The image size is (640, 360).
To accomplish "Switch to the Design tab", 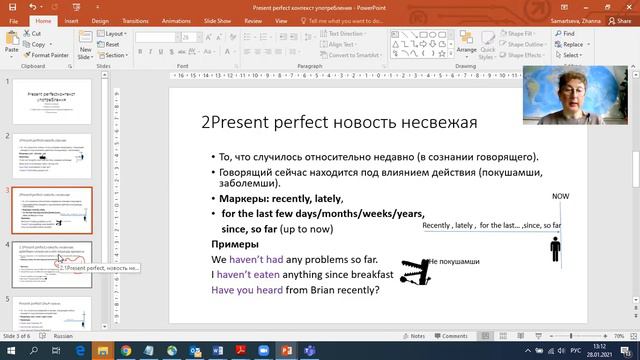I will 100,21.
